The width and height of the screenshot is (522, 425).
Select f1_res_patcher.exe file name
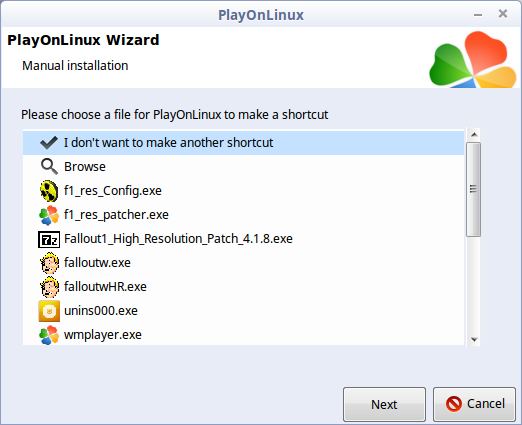click(x=116, y=215)
